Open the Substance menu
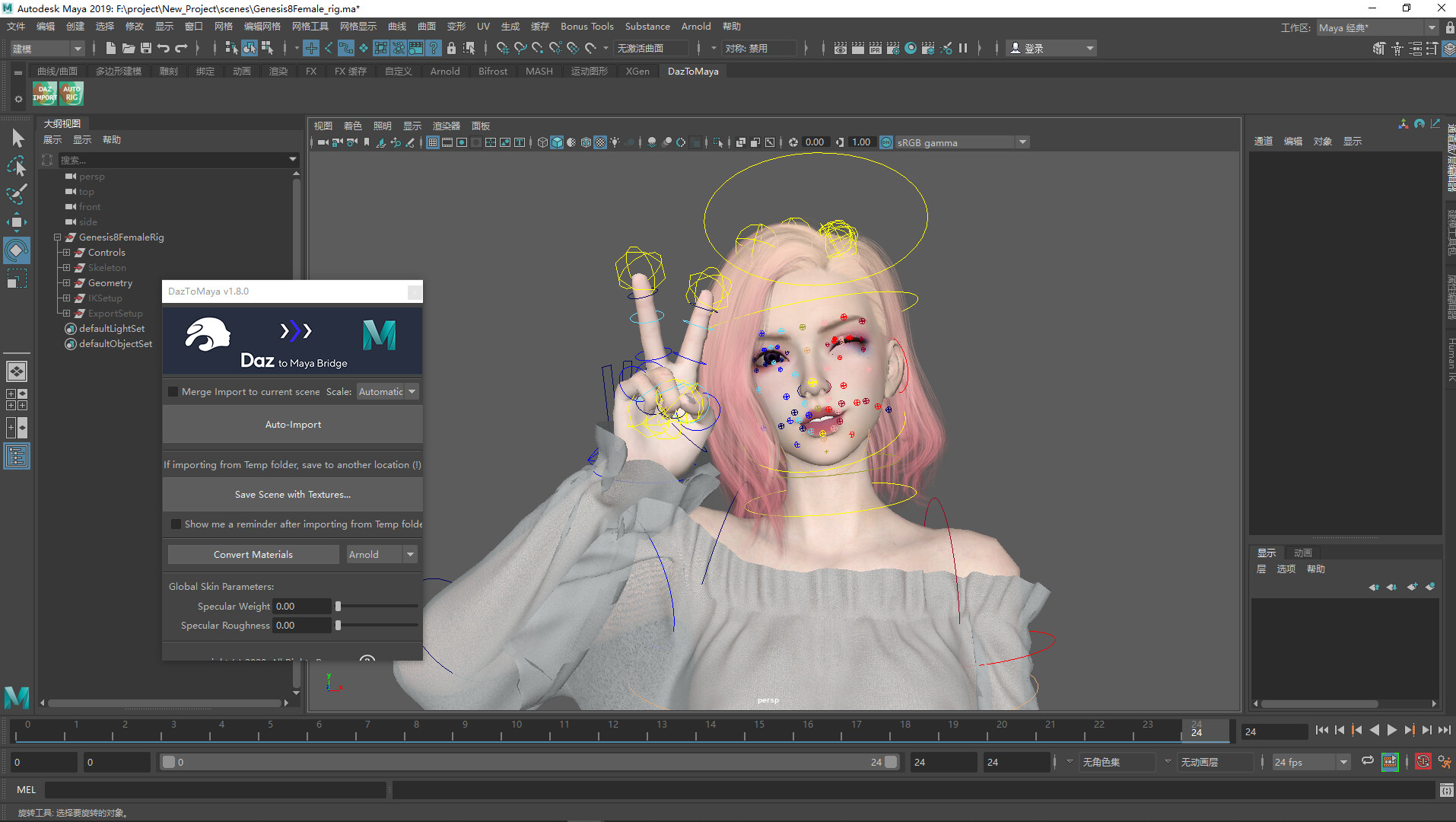The image size is (1456, 822). click(x=647, y=27)
